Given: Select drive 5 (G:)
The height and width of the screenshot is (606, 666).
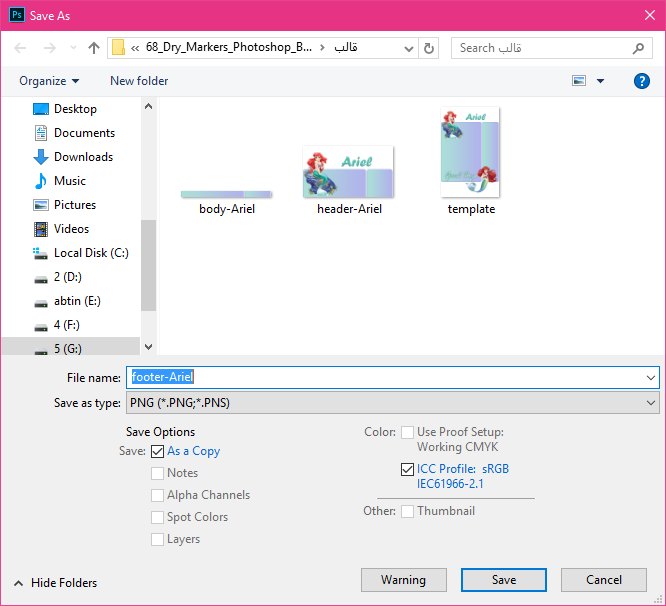Looking at the screenshot, I should click(x=68, y=349).
